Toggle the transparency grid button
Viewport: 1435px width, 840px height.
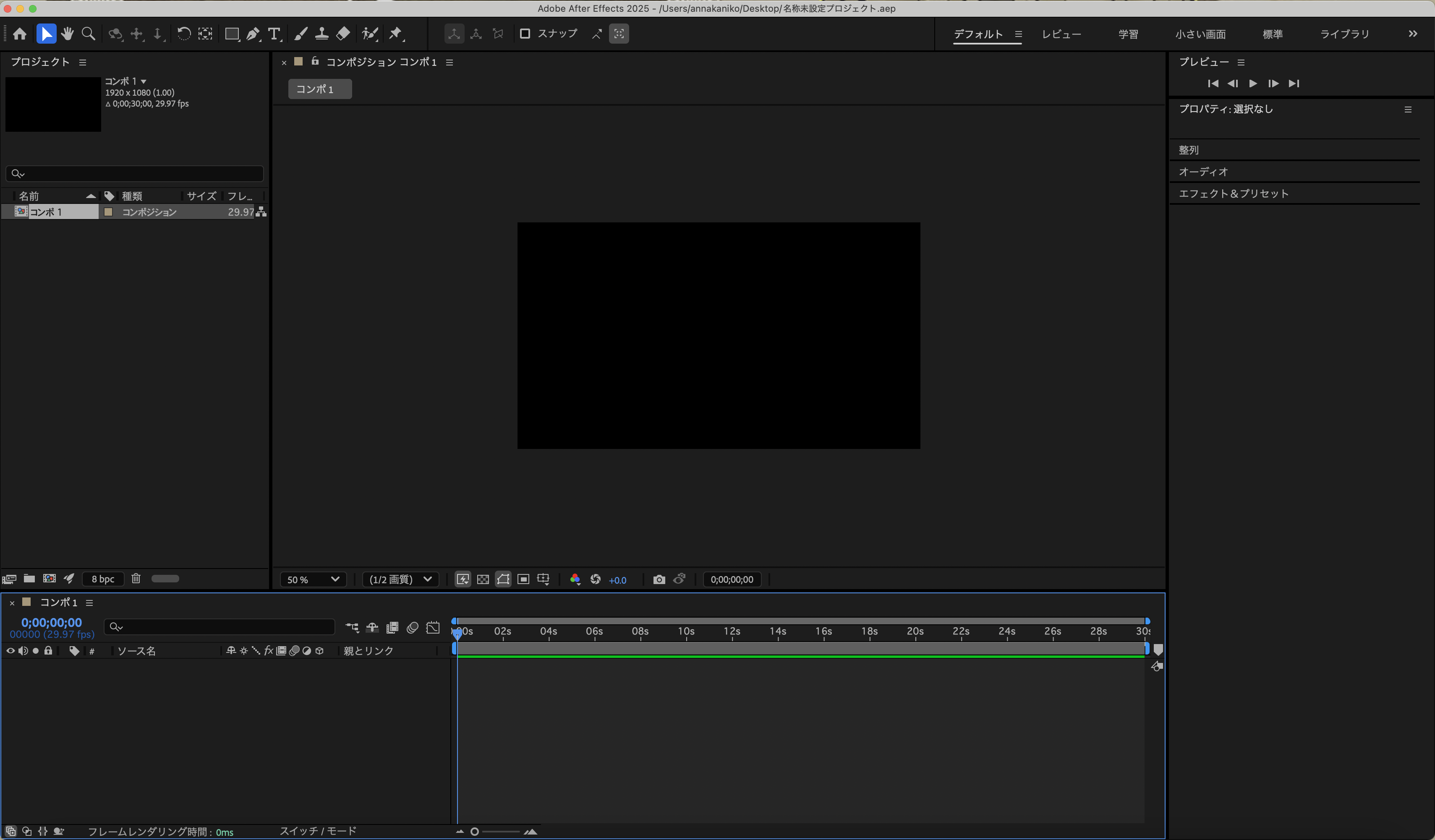[x=483, y=579]
